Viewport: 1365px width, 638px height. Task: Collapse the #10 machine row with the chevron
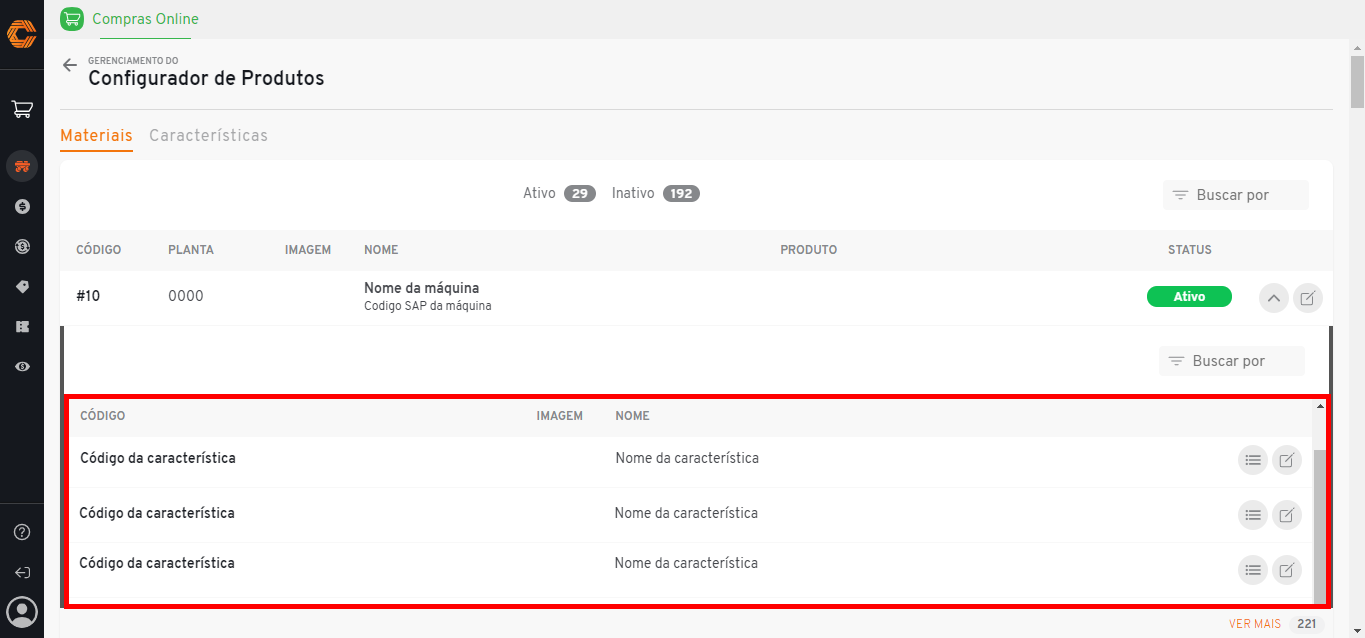pos(1273,298)
